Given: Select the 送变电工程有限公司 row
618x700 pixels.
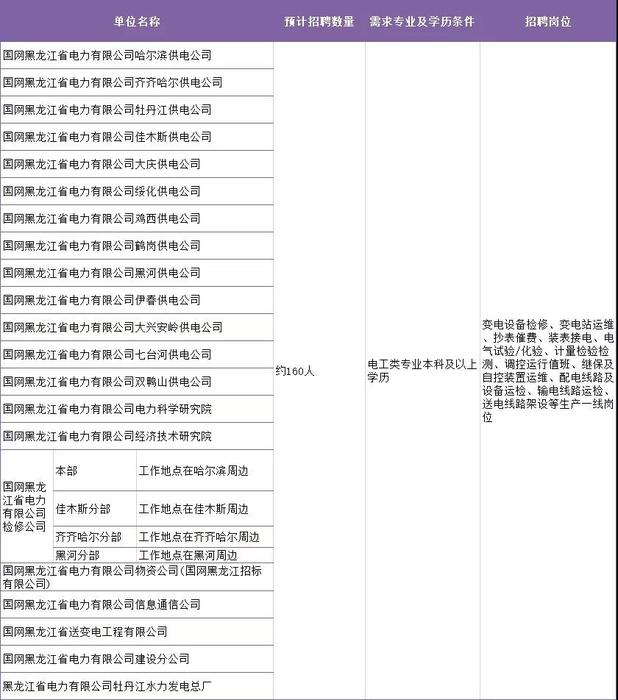Looking at the screenshot, I should click(137, 632).
